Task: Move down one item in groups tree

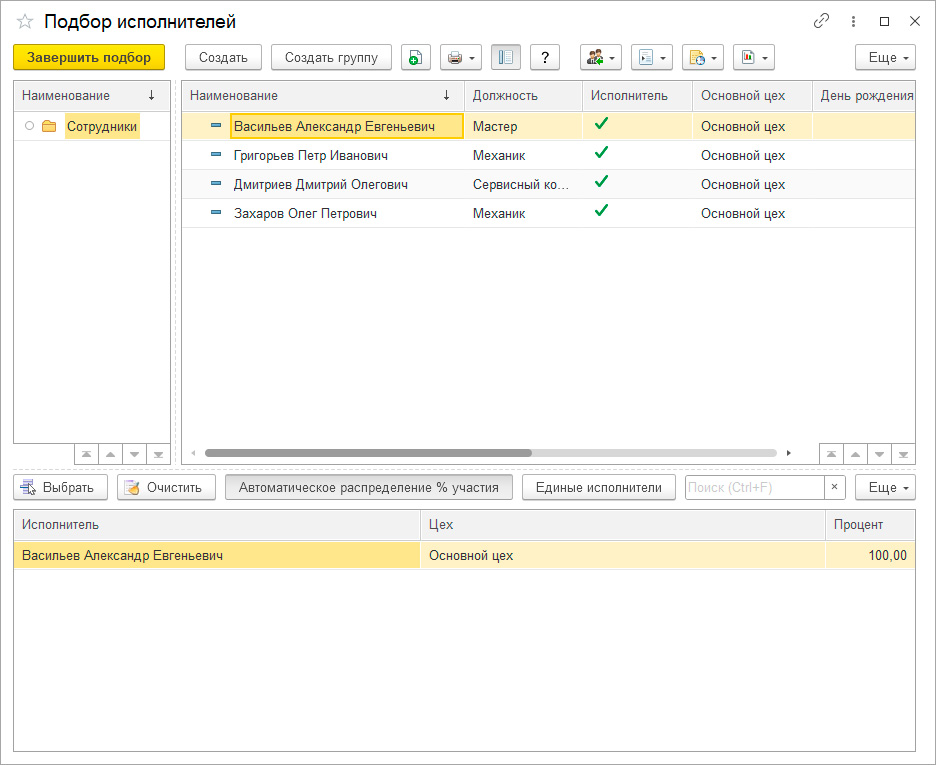Action: click(x=134, y=454)
